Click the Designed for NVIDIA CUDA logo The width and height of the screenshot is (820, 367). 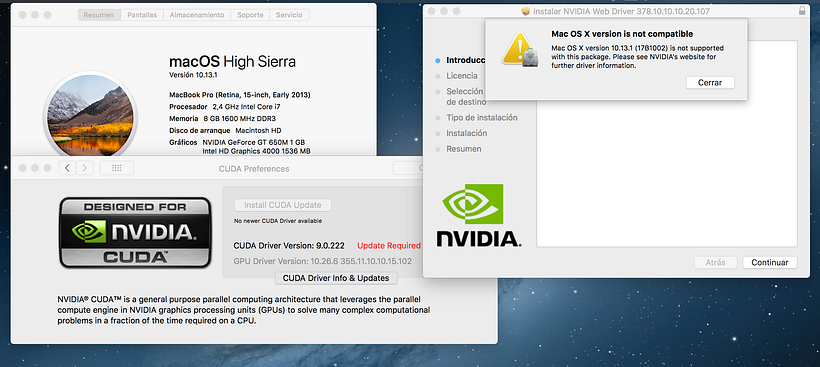click(x=135, y=232)
